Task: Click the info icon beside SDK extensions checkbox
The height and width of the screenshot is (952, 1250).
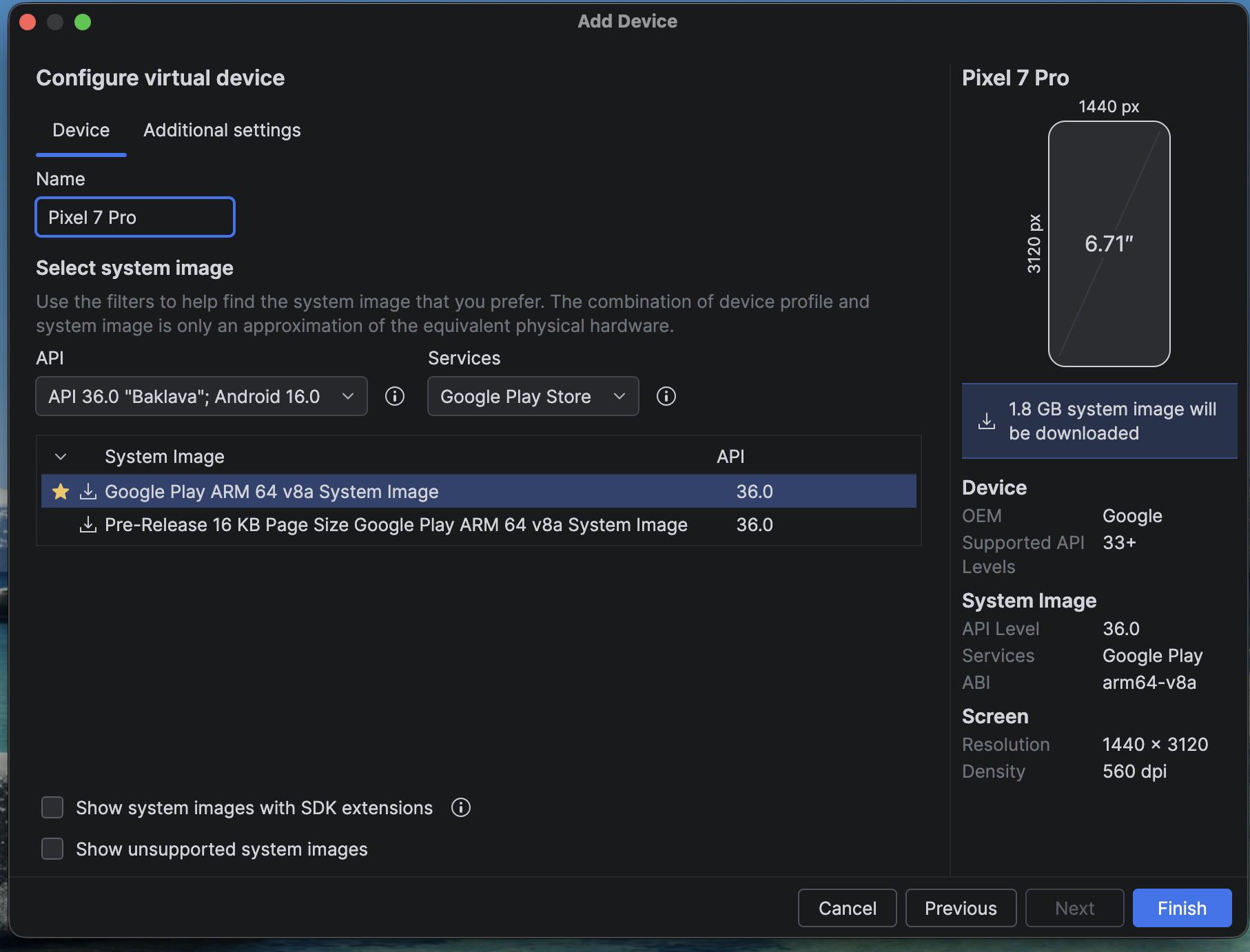Action: [461, 807]
